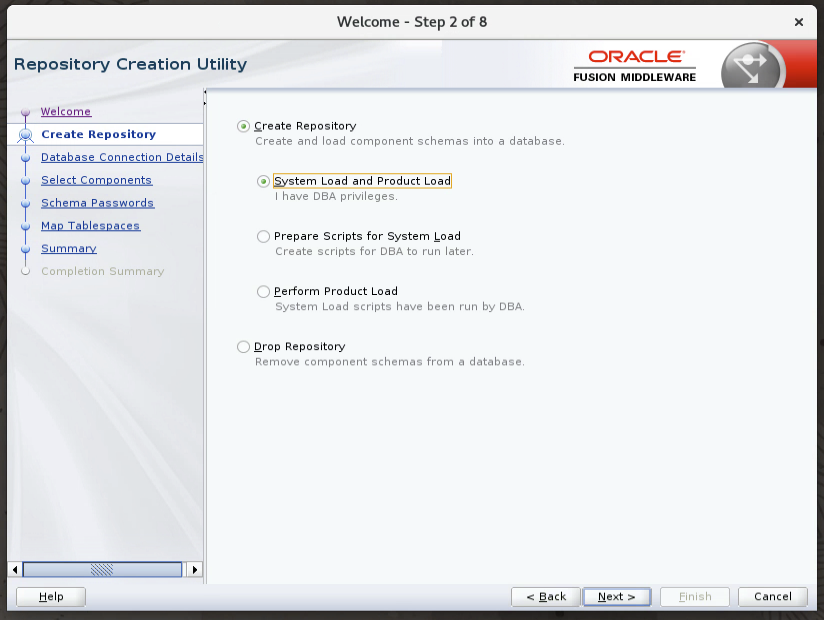Choose System Load and Product Load option
Viewport: 824px width, 620px height.
tap(263, 181)
